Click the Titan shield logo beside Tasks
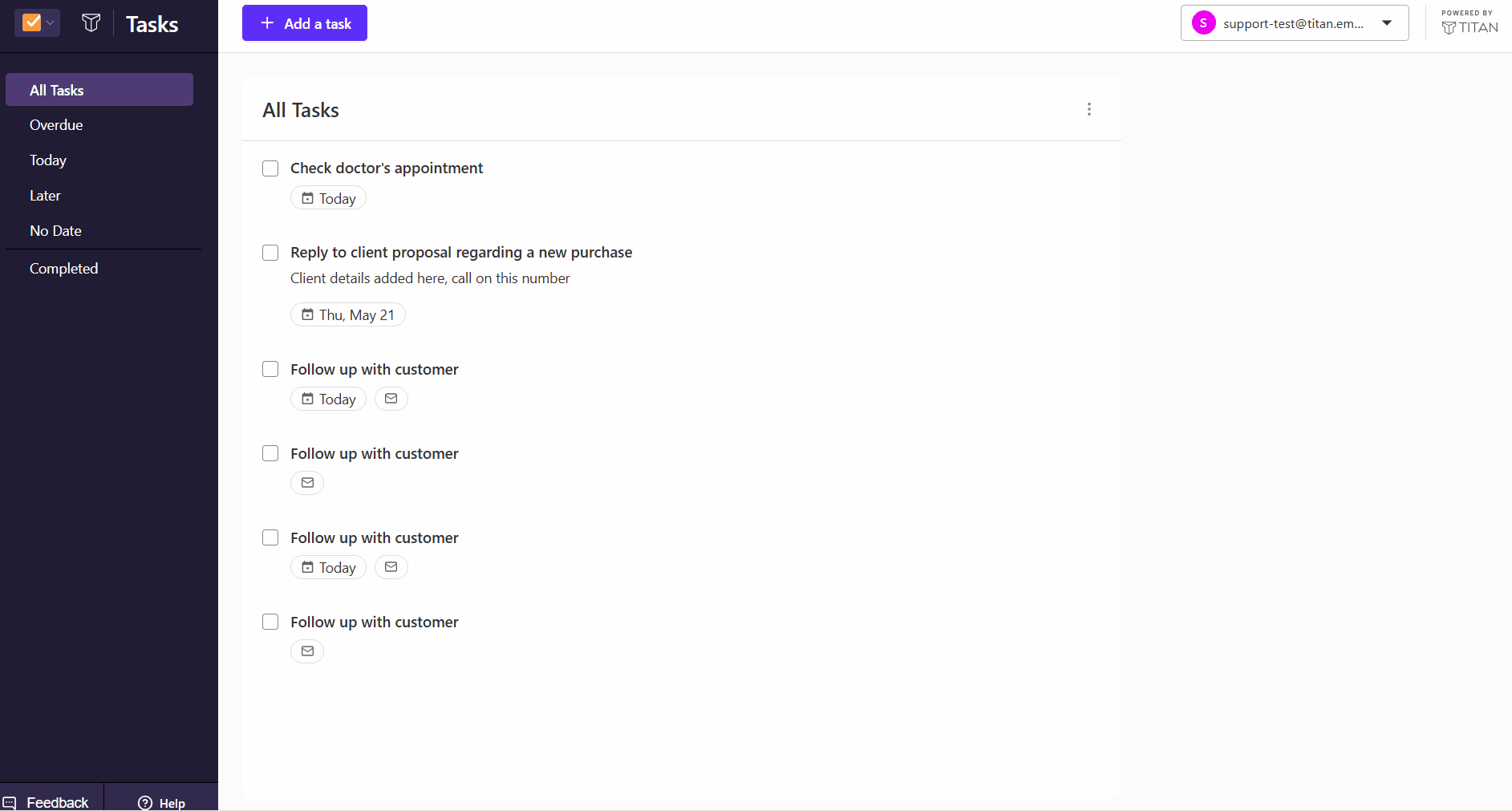Screen dimensions: 1512x811 pyautogui.click(x=91, y=23)
